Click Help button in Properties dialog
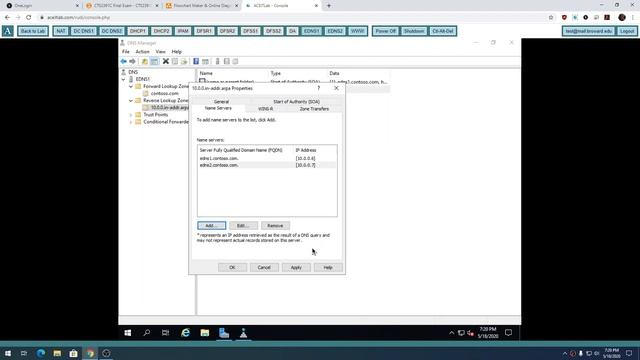Viewport: 640px width, 360px height. (x=328, y=268)
